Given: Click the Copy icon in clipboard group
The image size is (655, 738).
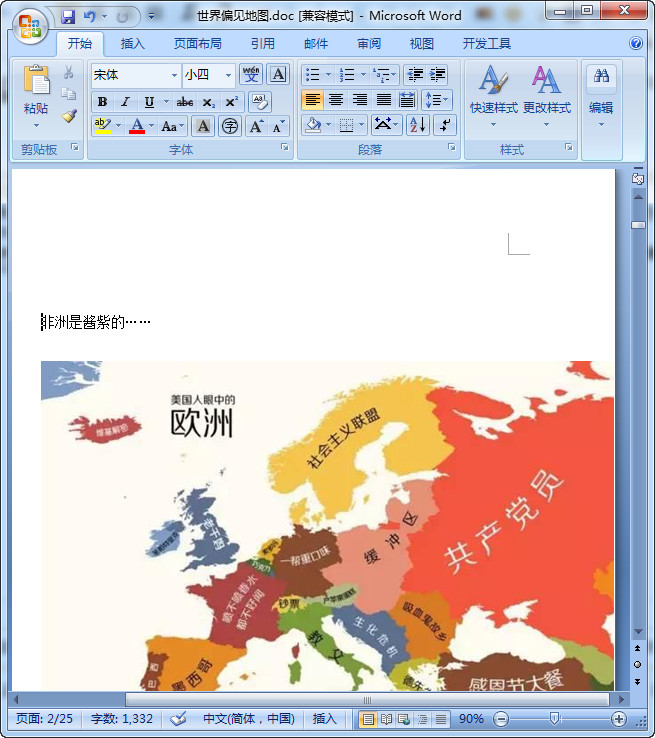Looking at the screenshot, I should point(68,94).
